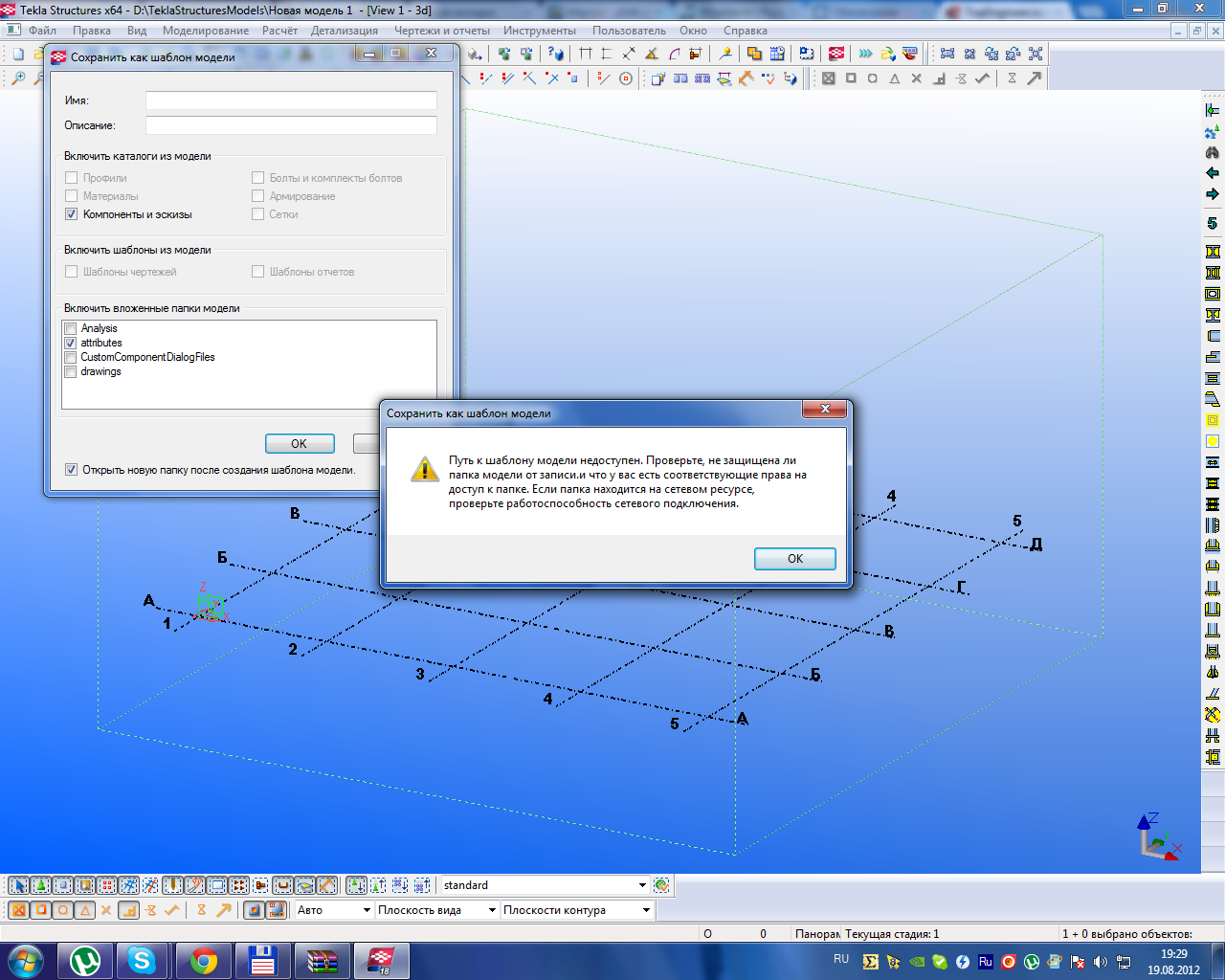
Task: Enable the 'Analysis' folder checkbox
Action: [71, 328]
